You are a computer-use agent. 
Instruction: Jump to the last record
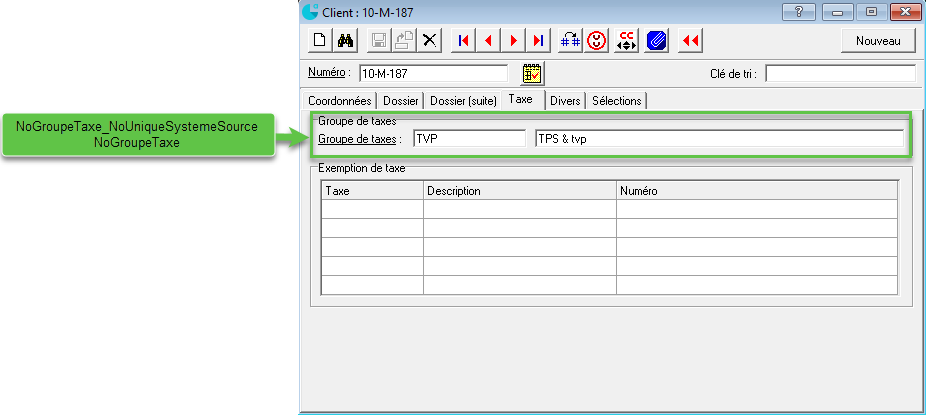[539, 41]
